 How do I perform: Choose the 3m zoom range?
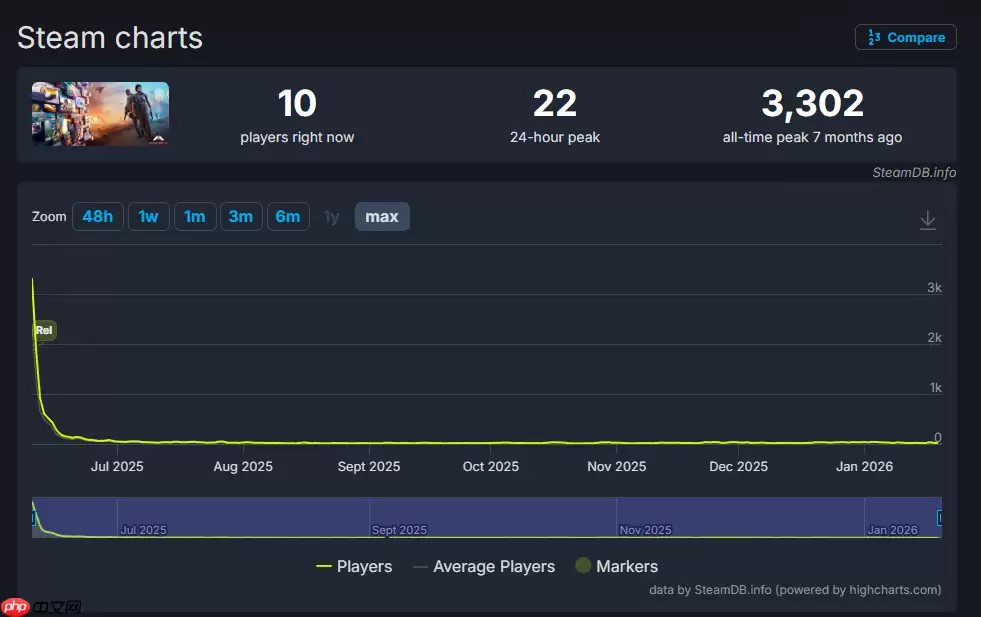pyautogui.click(x=241, y=217)
